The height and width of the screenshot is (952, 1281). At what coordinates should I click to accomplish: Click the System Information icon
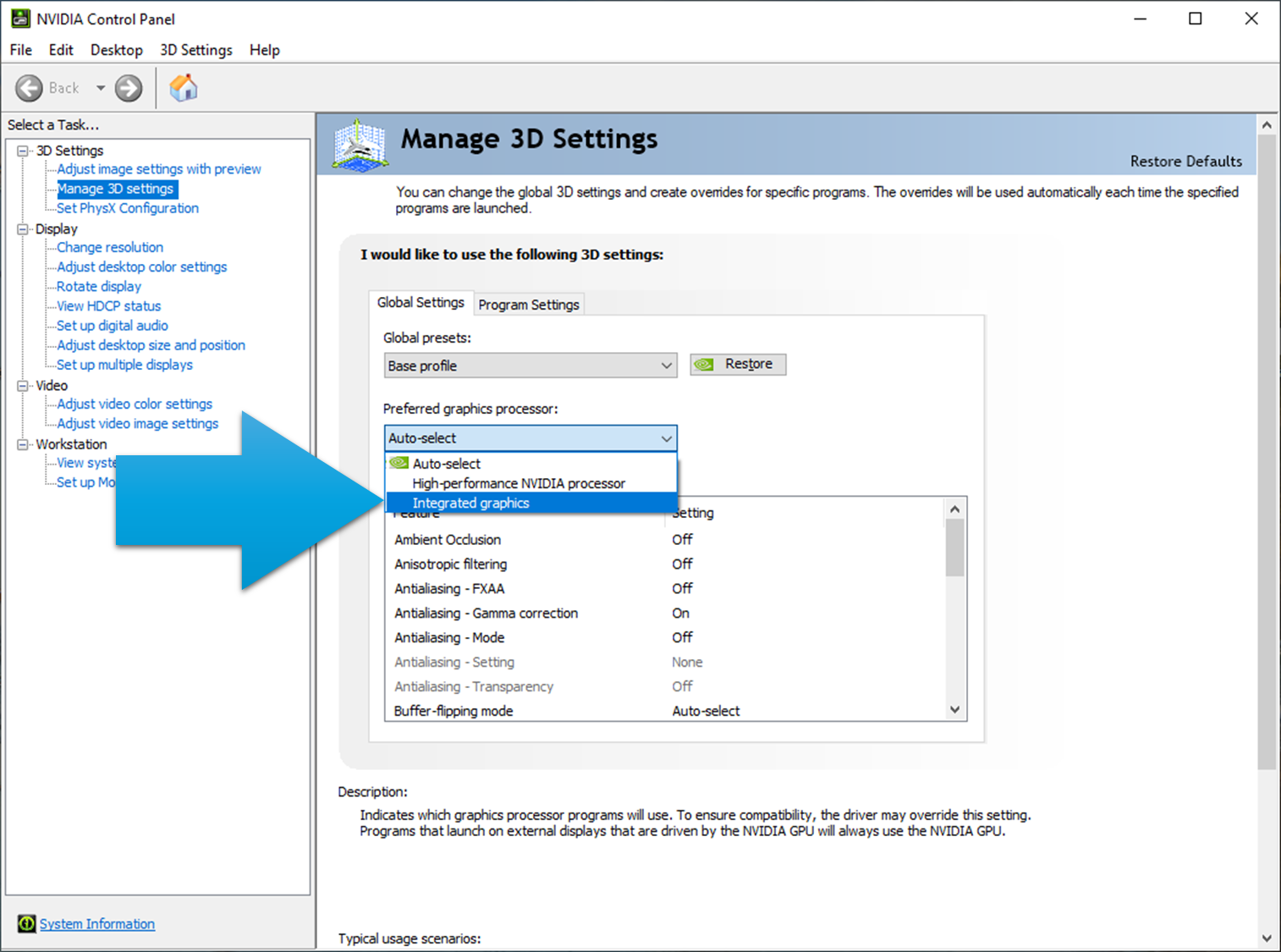(x=26, y=923)
